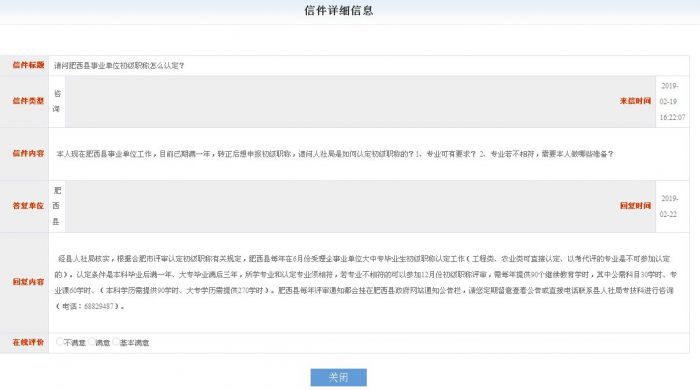Viewport: 700px width, 390px height.
Task: Select the 基本满意 rating radio button
Action: tap(116, 342)
